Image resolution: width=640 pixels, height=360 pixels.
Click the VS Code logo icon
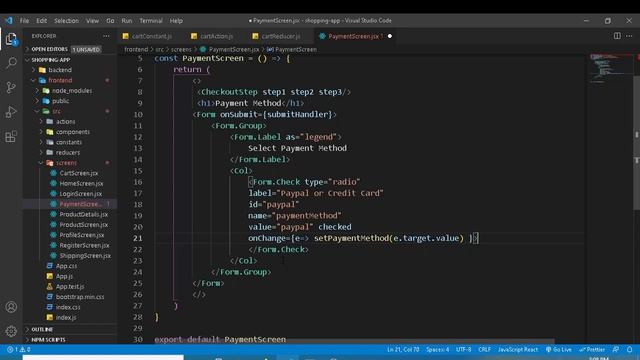(9, 20)
